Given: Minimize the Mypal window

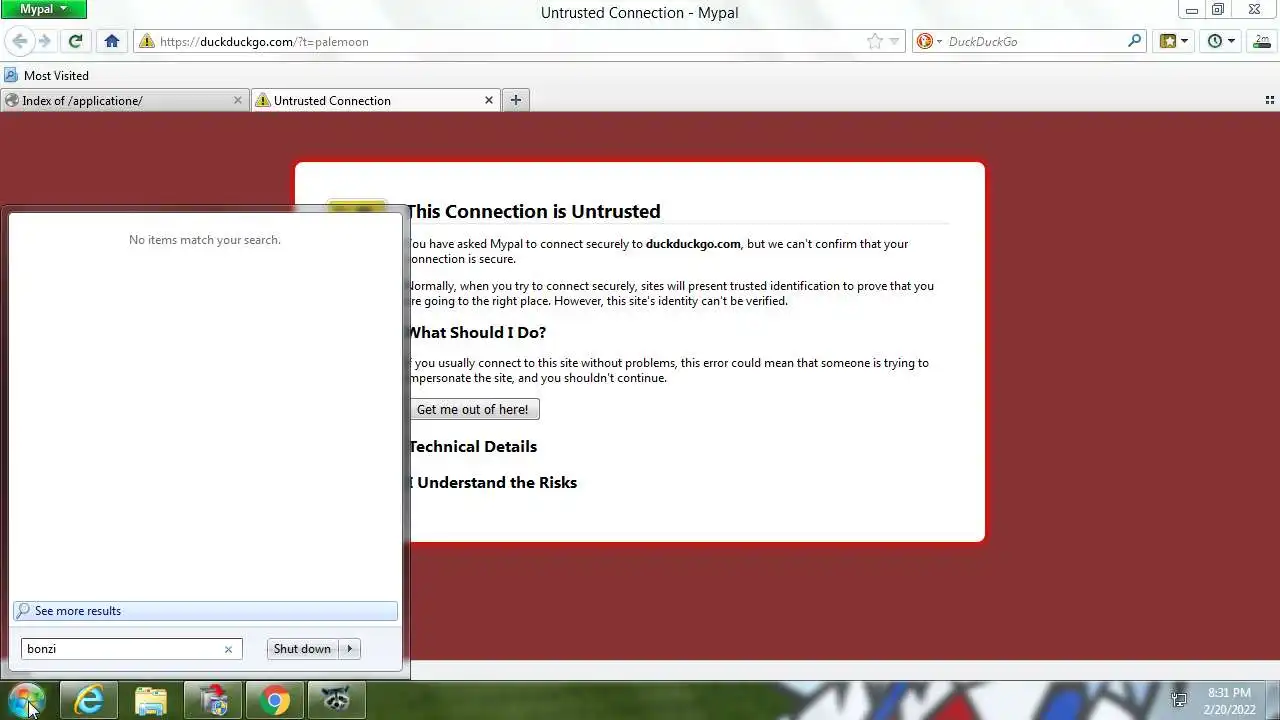Looking at the screenshot, I should click(x=1192, y=10).
